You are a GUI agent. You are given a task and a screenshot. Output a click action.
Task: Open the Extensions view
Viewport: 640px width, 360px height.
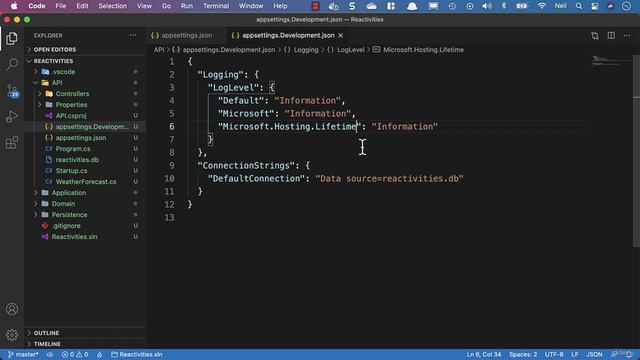12,143
